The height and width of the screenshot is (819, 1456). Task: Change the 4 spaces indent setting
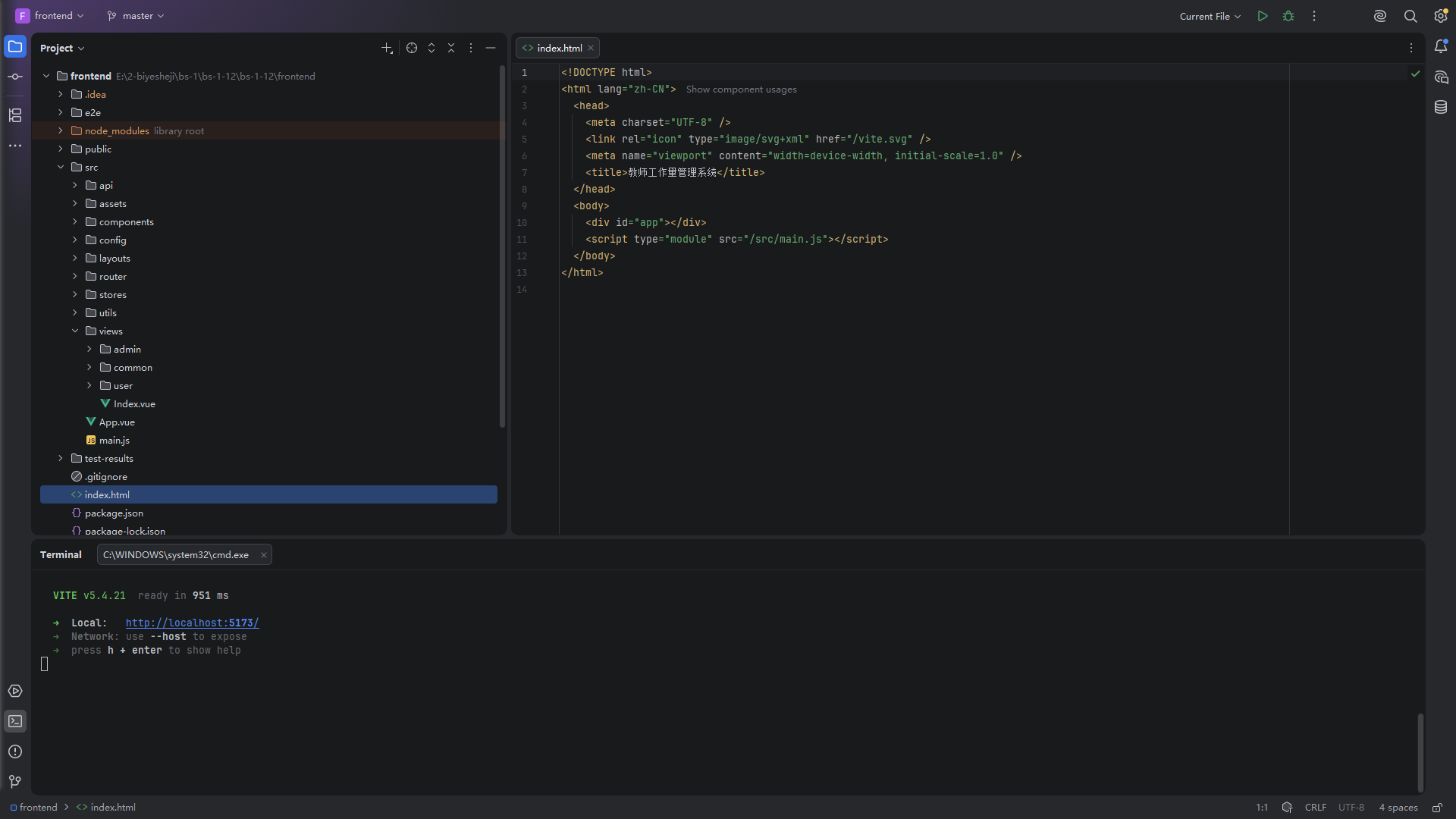pos(1398,808)
